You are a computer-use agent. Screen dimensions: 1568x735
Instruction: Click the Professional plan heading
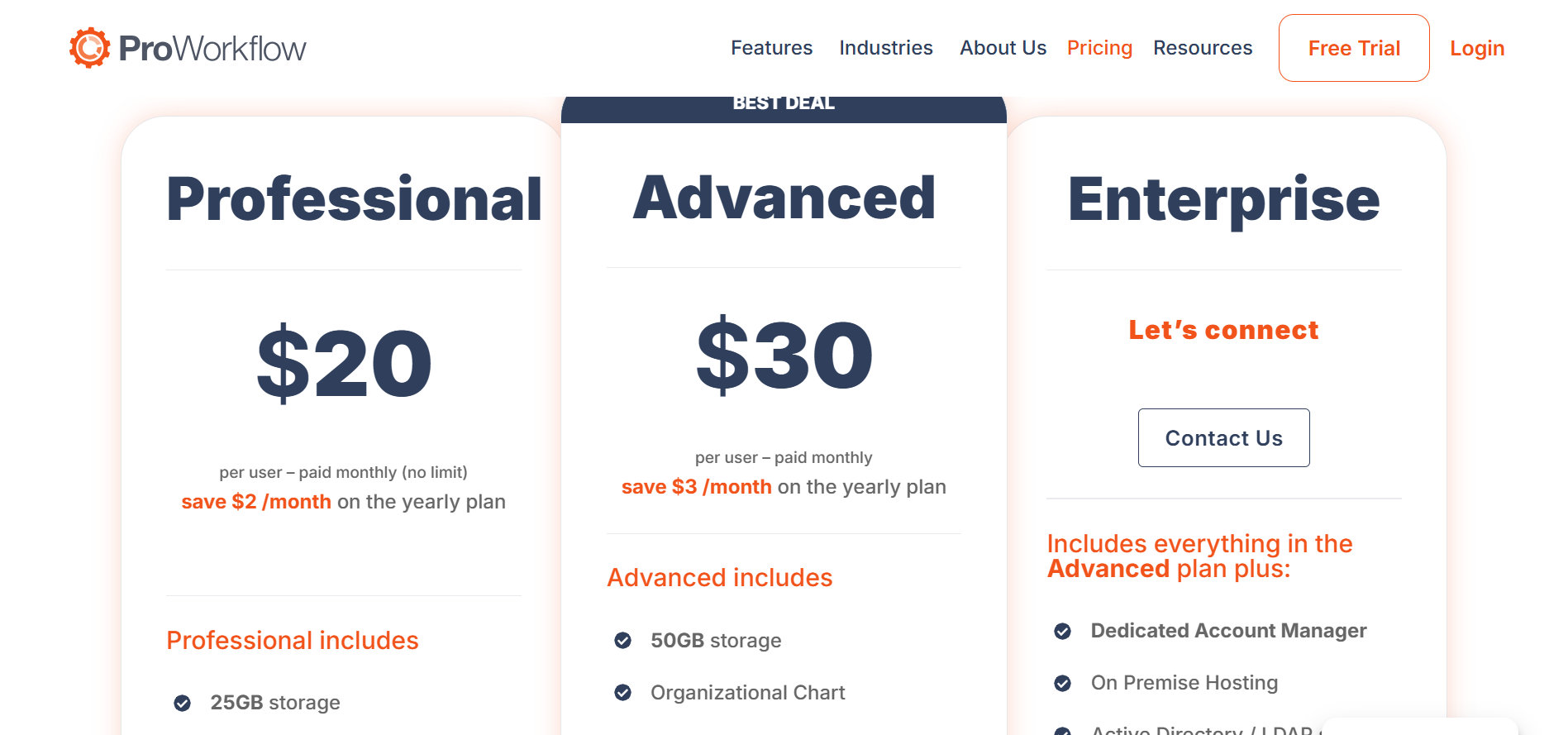click(x=354, y=199)
